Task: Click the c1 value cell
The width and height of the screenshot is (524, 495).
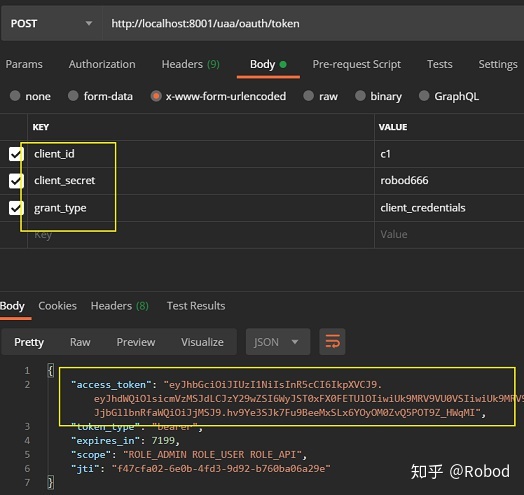Action: pyautogui.click(x=449, y=154)
